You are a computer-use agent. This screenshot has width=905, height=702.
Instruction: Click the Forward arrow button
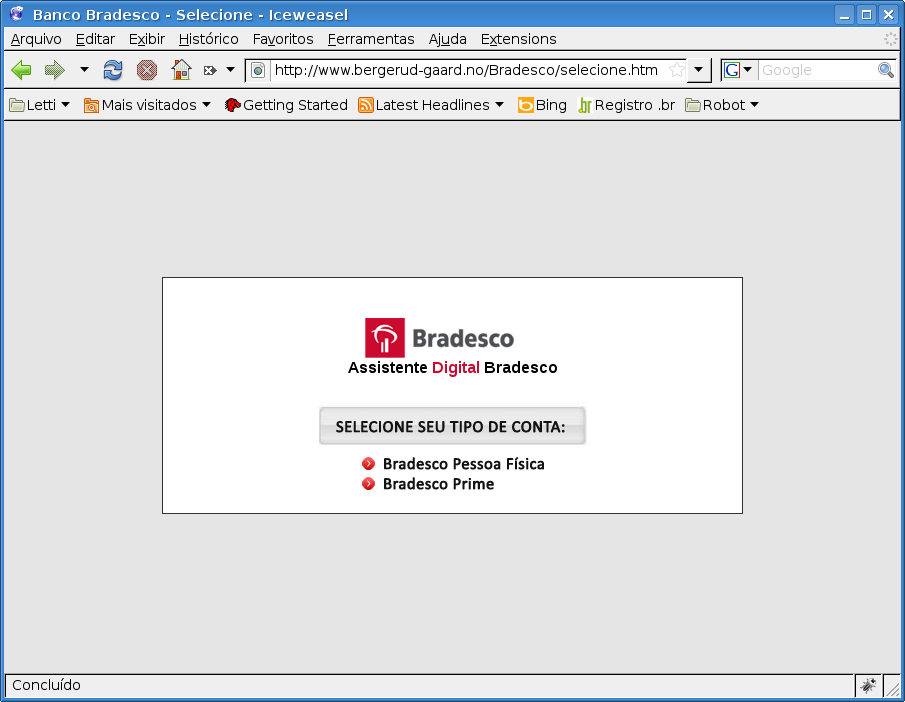pyautogui.click(x=55, y=70)
